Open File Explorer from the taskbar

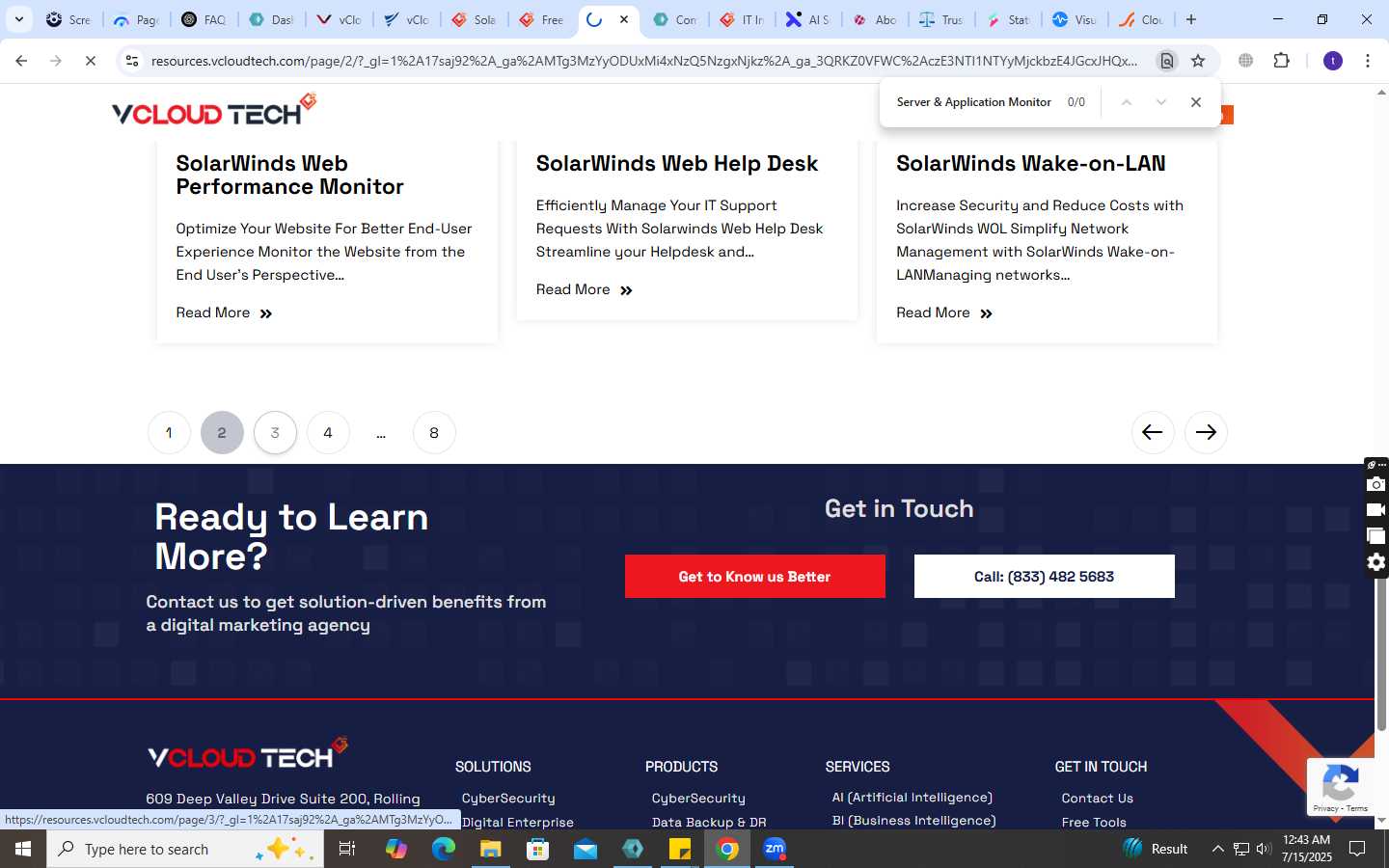point(491,849)
